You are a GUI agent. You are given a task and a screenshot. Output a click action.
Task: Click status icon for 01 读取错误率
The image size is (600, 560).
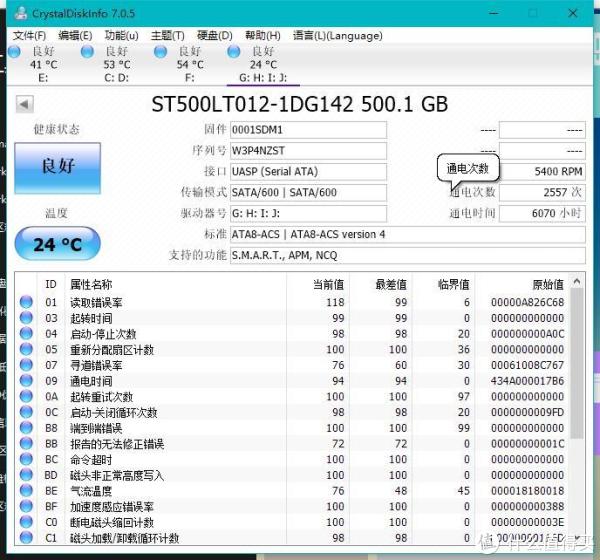tap(26, 302)
